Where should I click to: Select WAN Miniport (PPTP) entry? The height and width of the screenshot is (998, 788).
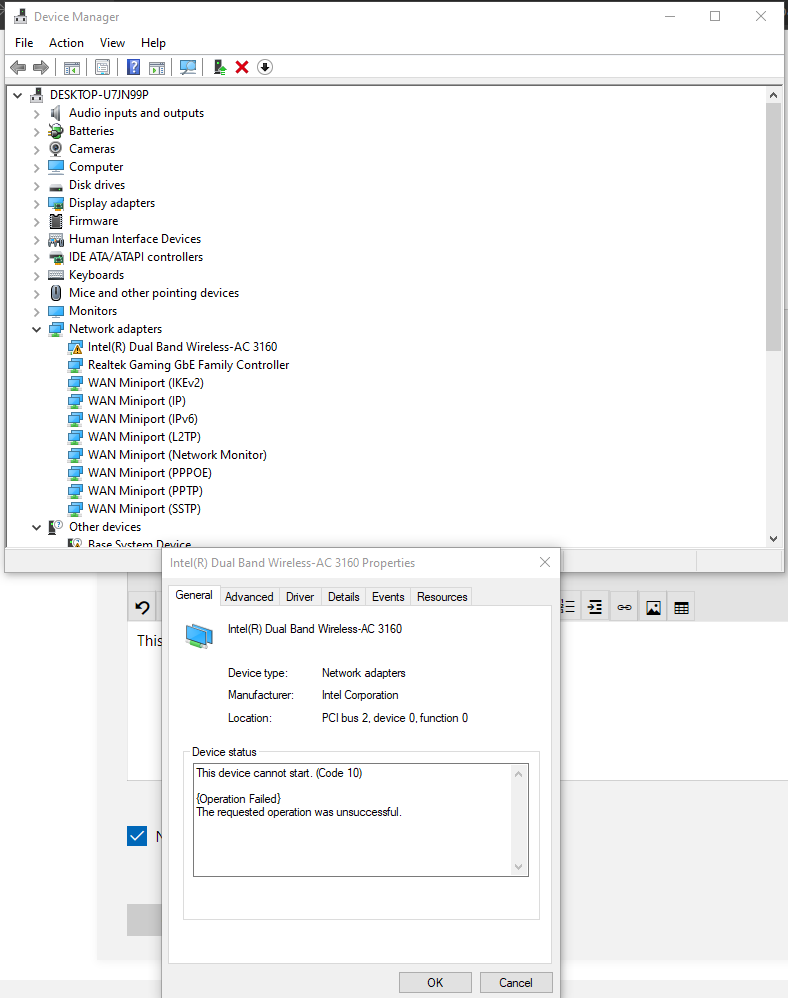tap(145, 491)
